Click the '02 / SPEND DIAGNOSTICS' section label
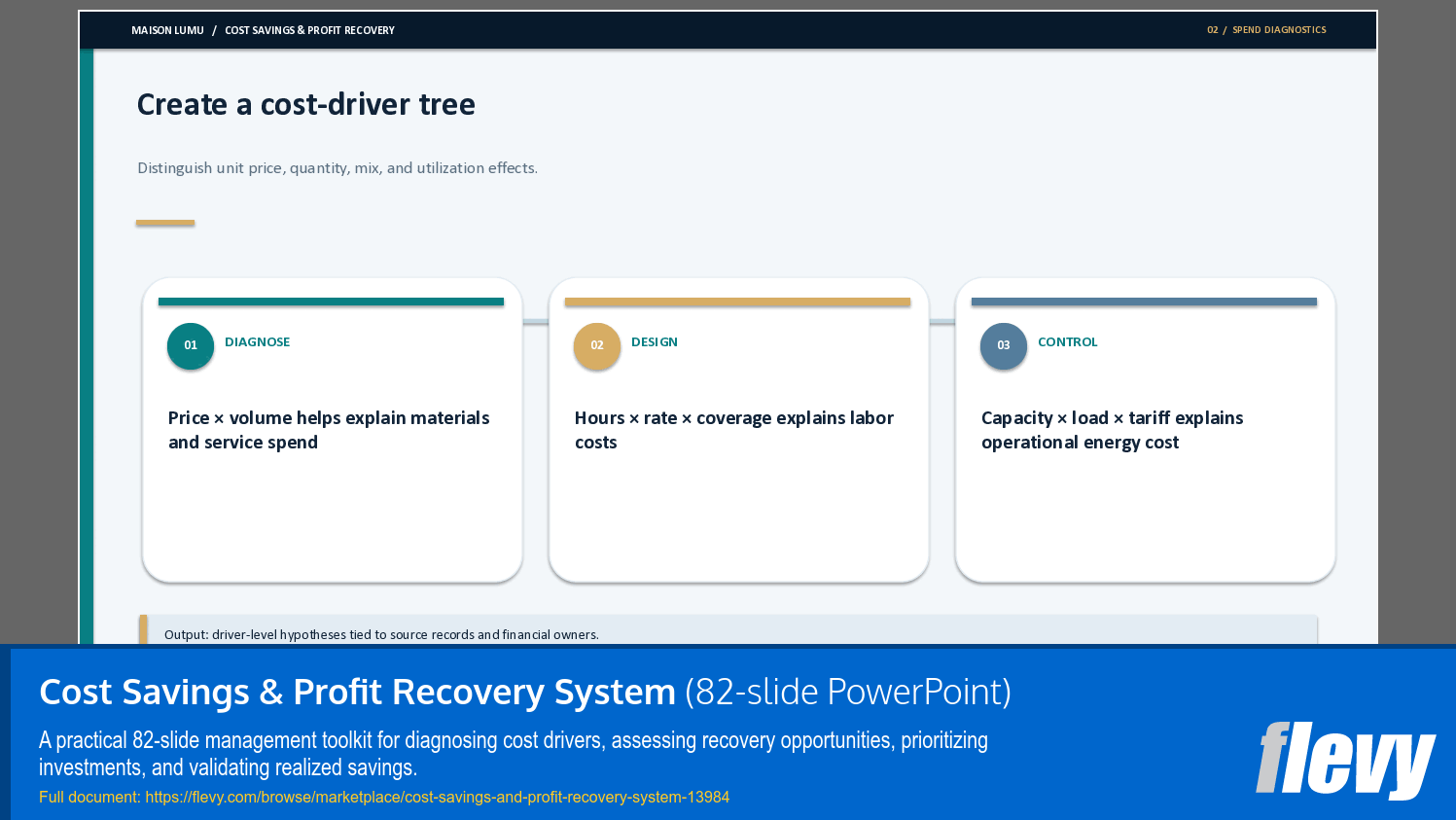This screenshot has height=820, width=1456. click(1266, 30)
